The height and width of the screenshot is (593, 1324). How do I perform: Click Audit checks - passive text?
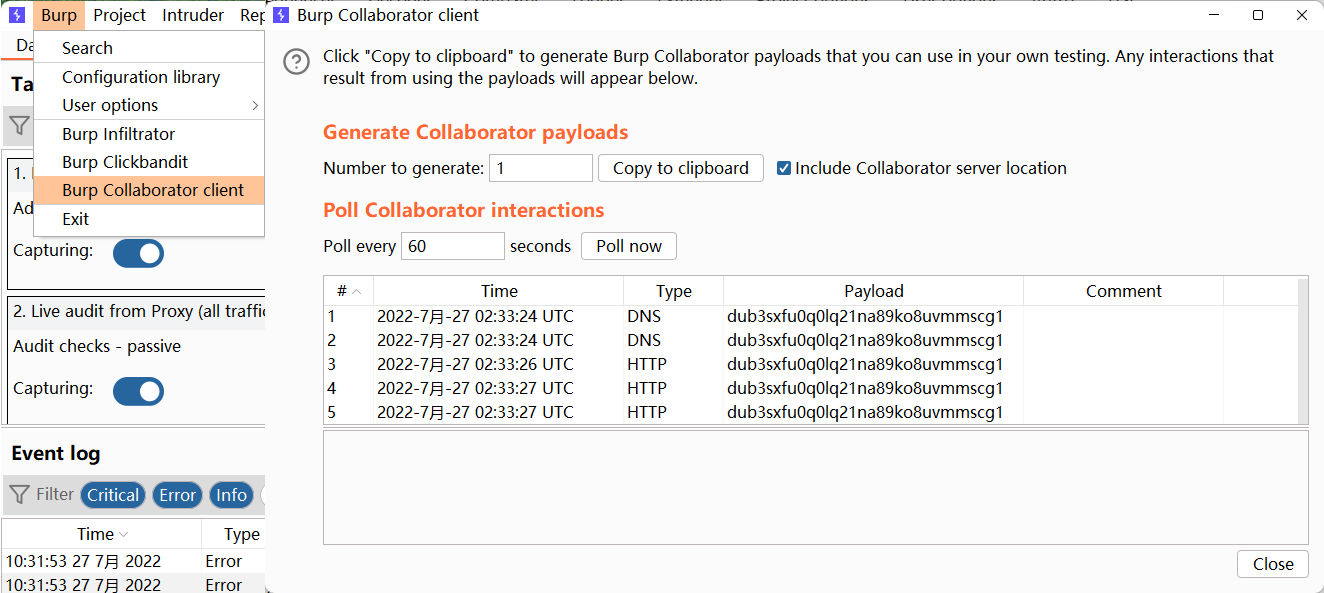click(x=97, y=346)
